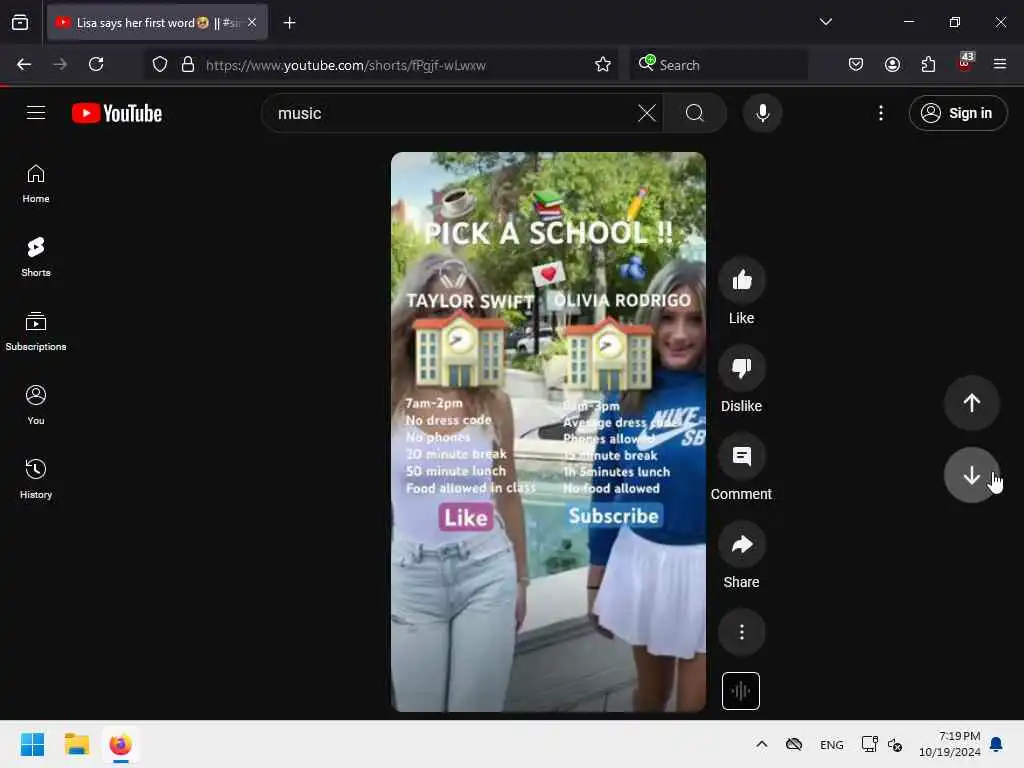This screenshot has height=768, width=1024.
Task: Go to next Short with down arrow
Action: tap(971, 475)
